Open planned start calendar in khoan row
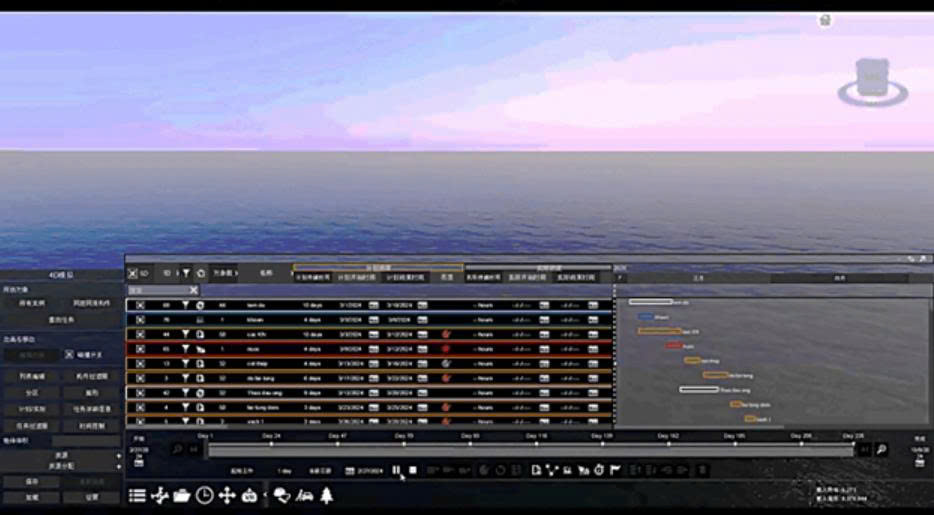Viewport: 934px width, 515px height. [x=373, y=319]
